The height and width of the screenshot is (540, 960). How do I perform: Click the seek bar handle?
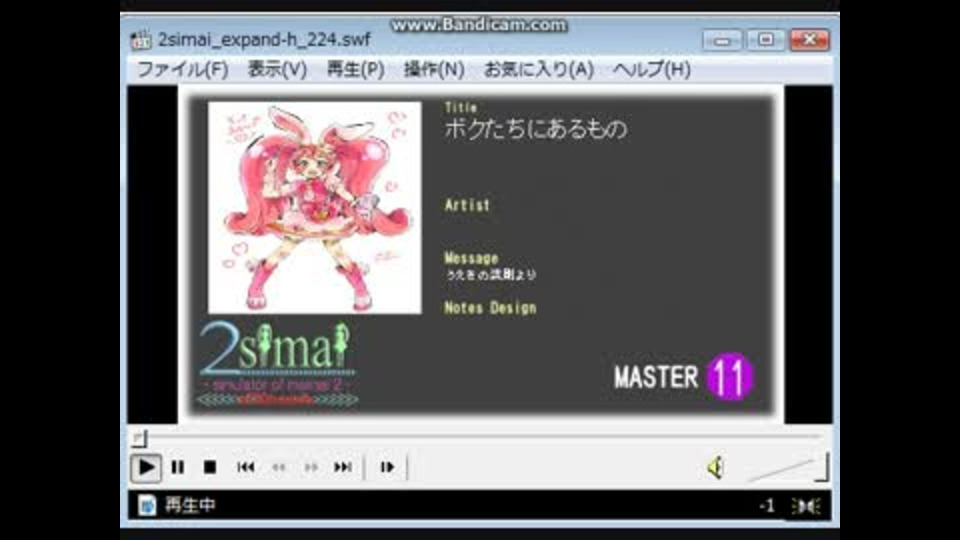[x=140, y=438]
